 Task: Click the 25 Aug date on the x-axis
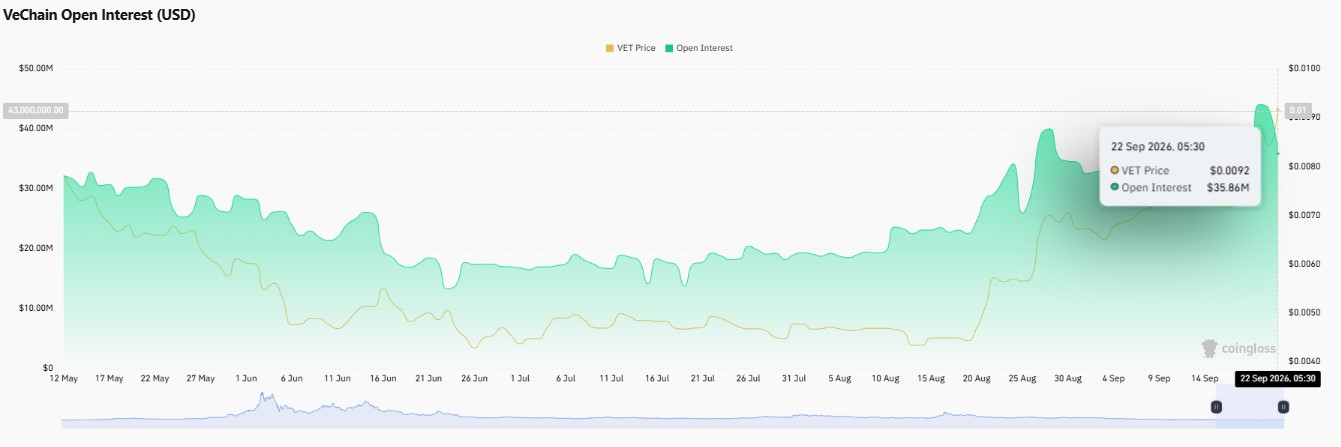(1022, 379)
